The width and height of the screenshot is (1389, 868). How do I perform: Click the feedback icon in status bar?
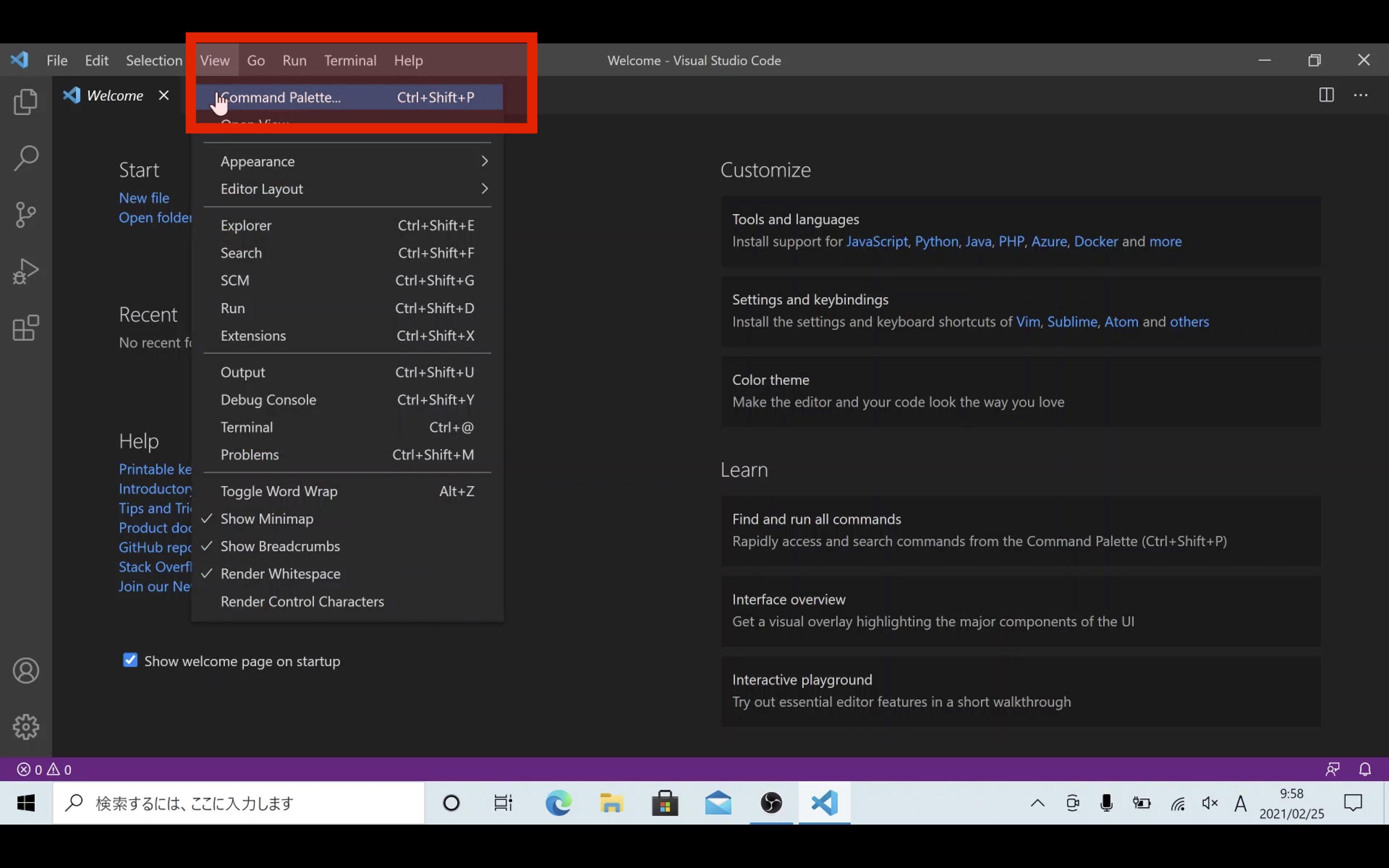coord(1332,769)
